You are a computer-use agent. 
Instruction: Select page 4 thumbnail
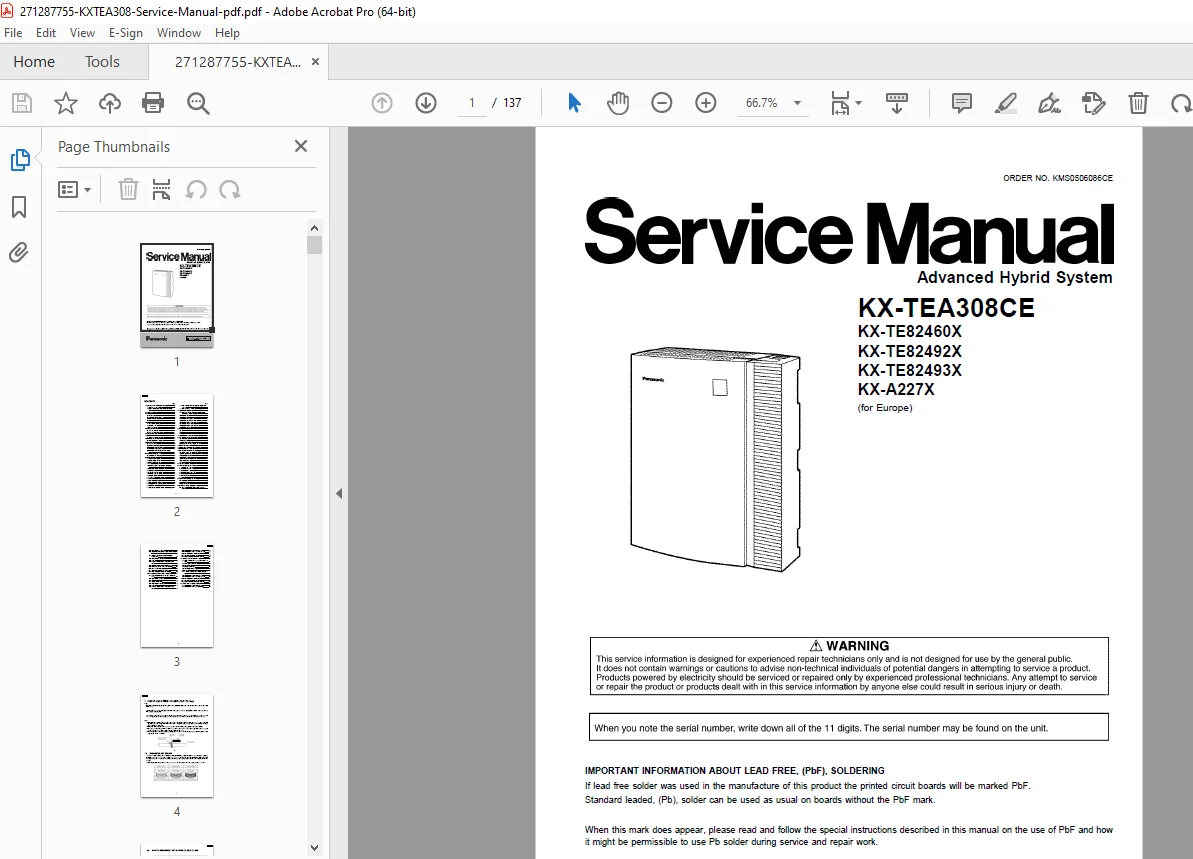[x=177, y=746]
